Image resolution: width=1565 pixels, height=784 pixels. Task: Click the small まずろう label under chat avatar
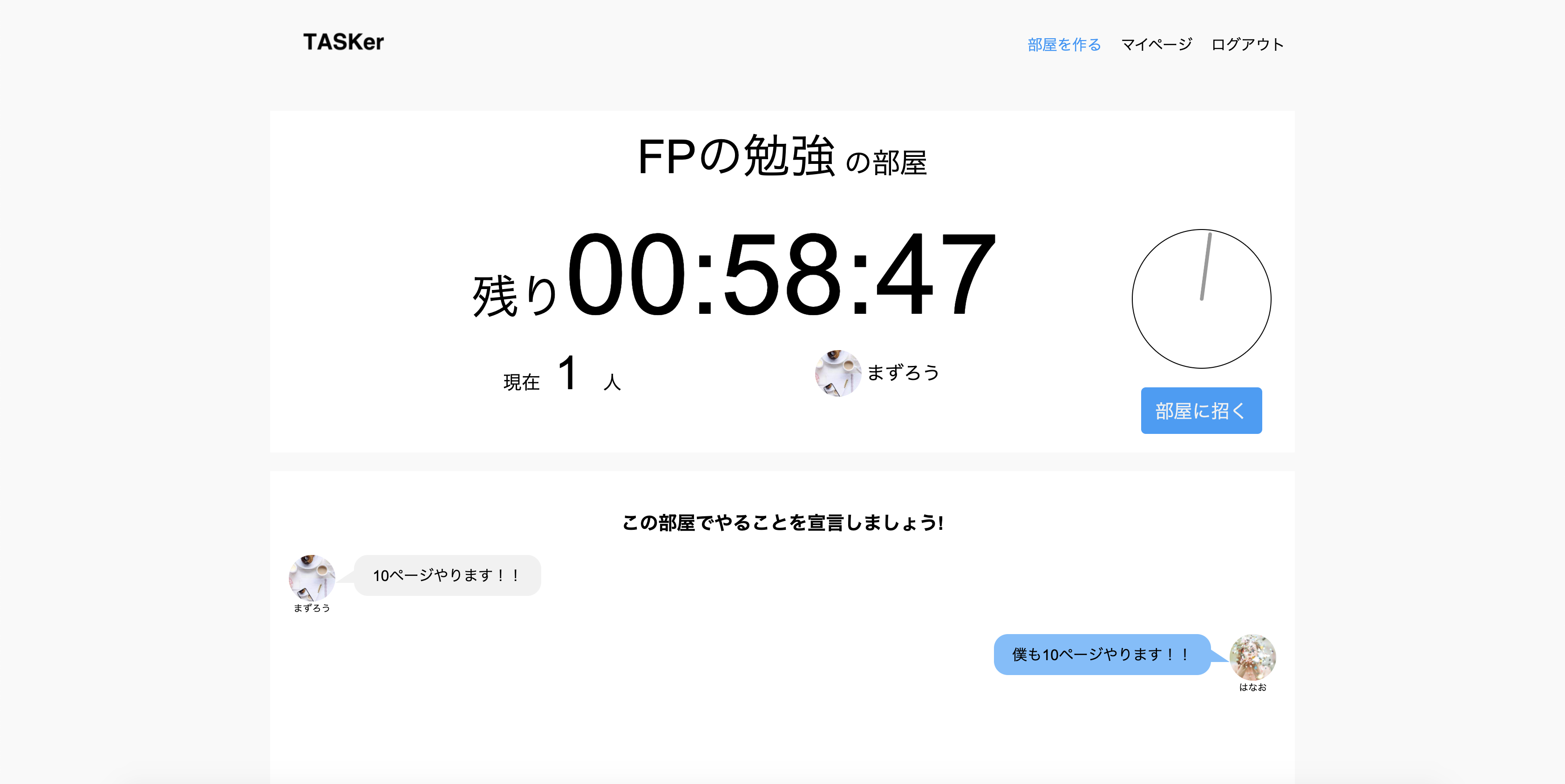312,608
